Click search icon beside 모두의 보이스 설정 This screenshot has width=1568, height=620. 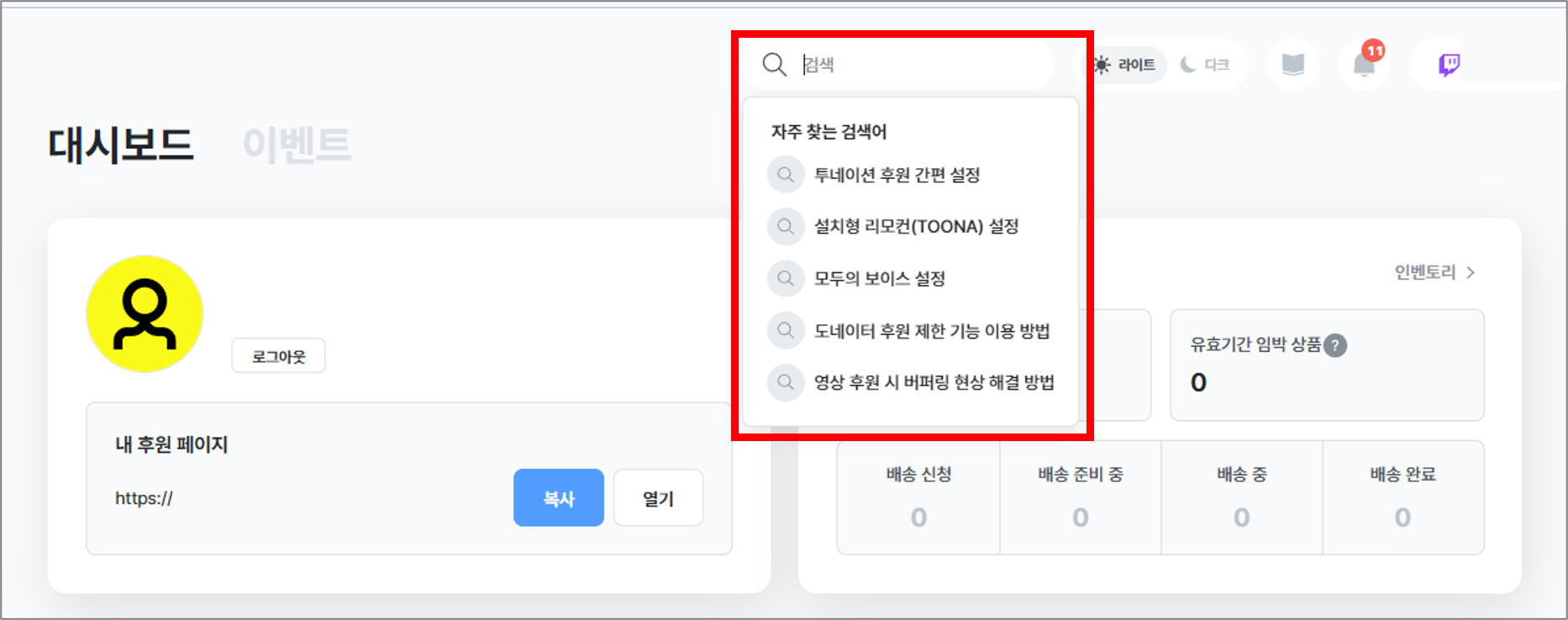point(786,278)
